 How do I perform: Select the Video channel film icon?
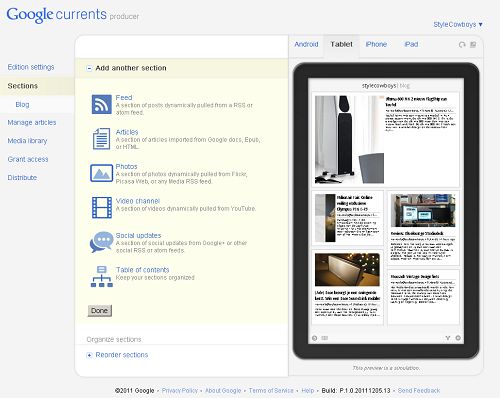pyautogui.click(x=102, y=207)
